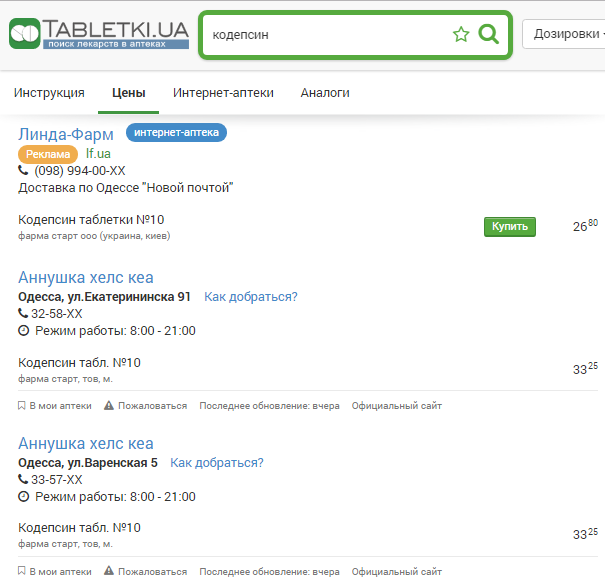Viewport: 605px width, 588px height.
Task: Add first Аннушка pharmacy to В мои аптеки
Action: click(x=55, y=406)
